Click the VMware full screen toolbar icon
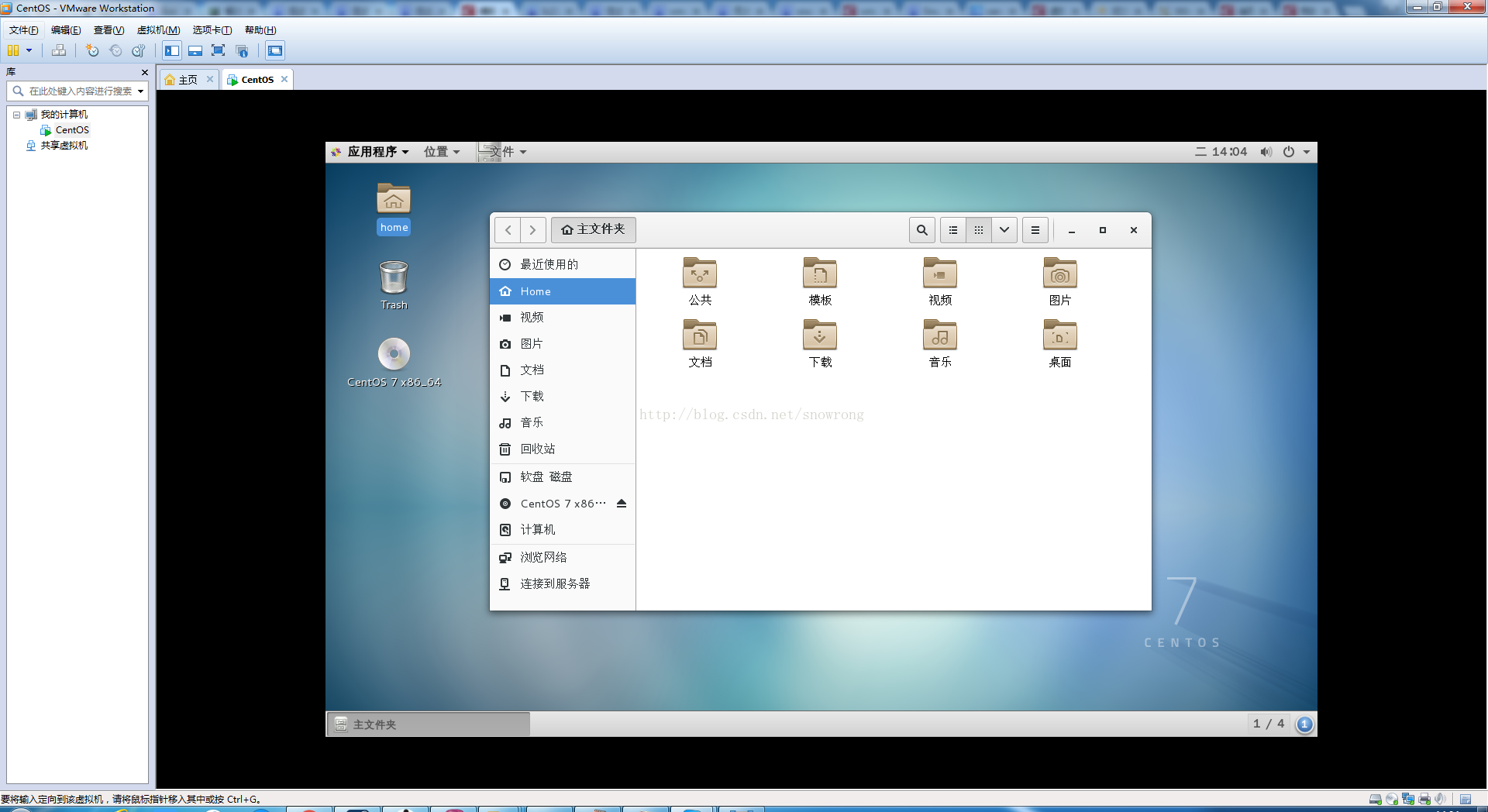Image resolution: width=1488 pixels, height=812 pixels. 219,51
